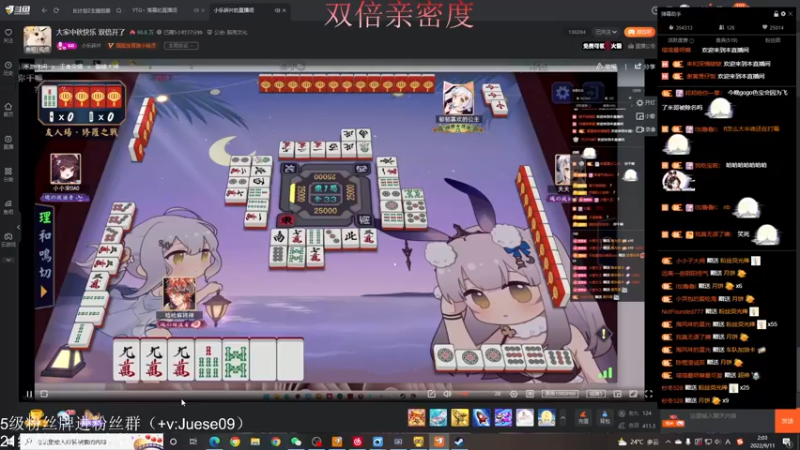This screenshot has height=450, width=800.
Task: Click the orange button beside 已关注
Action: click(639, 32)
